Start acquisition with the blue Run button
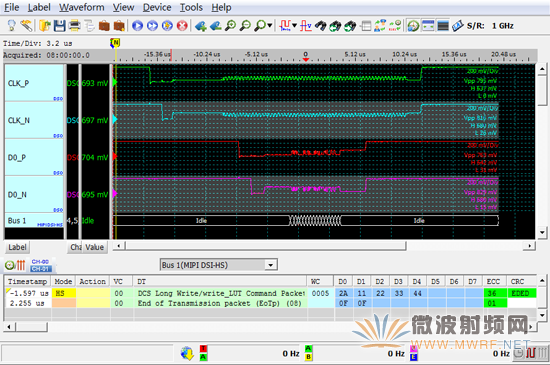This screenshot has width=550, height=365. point(137,26)
